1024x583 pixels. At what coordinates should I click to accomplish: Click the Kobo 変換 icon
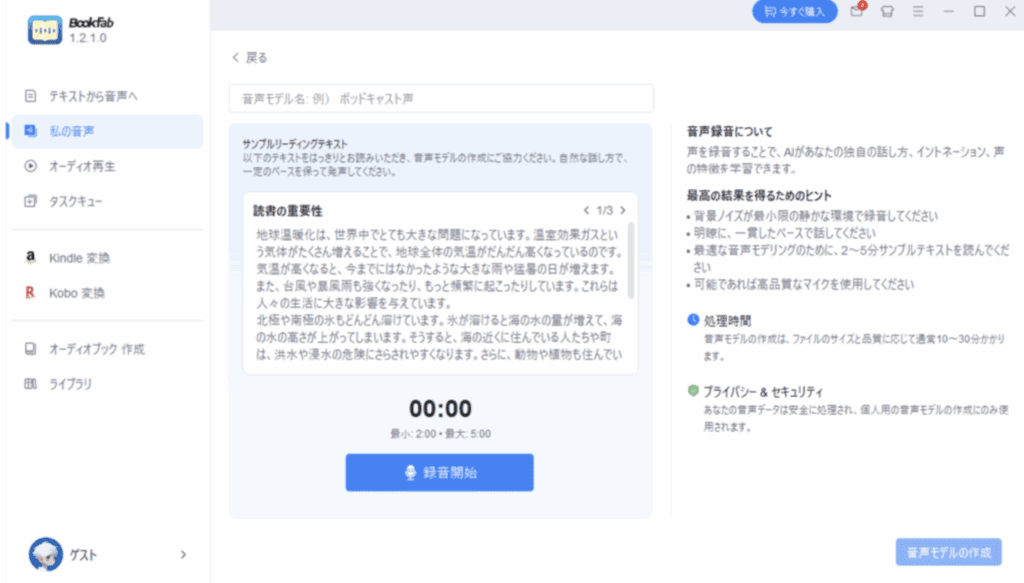pyautogui.click(x=30, y=293)
